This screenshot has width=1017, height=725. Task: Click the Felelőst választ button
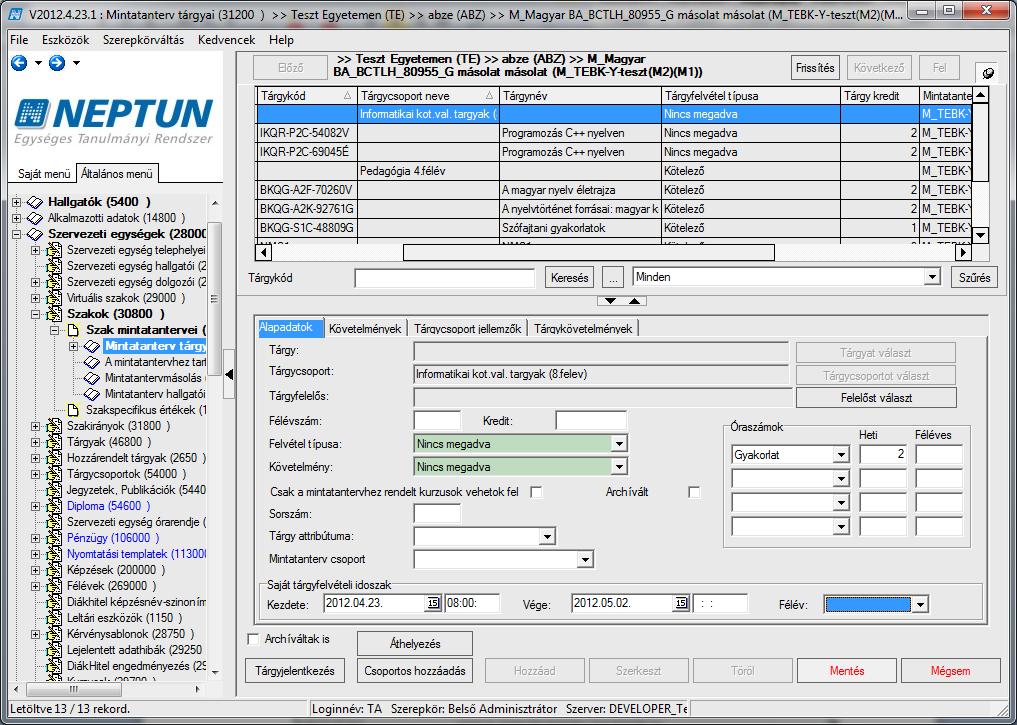pos(876,398)
